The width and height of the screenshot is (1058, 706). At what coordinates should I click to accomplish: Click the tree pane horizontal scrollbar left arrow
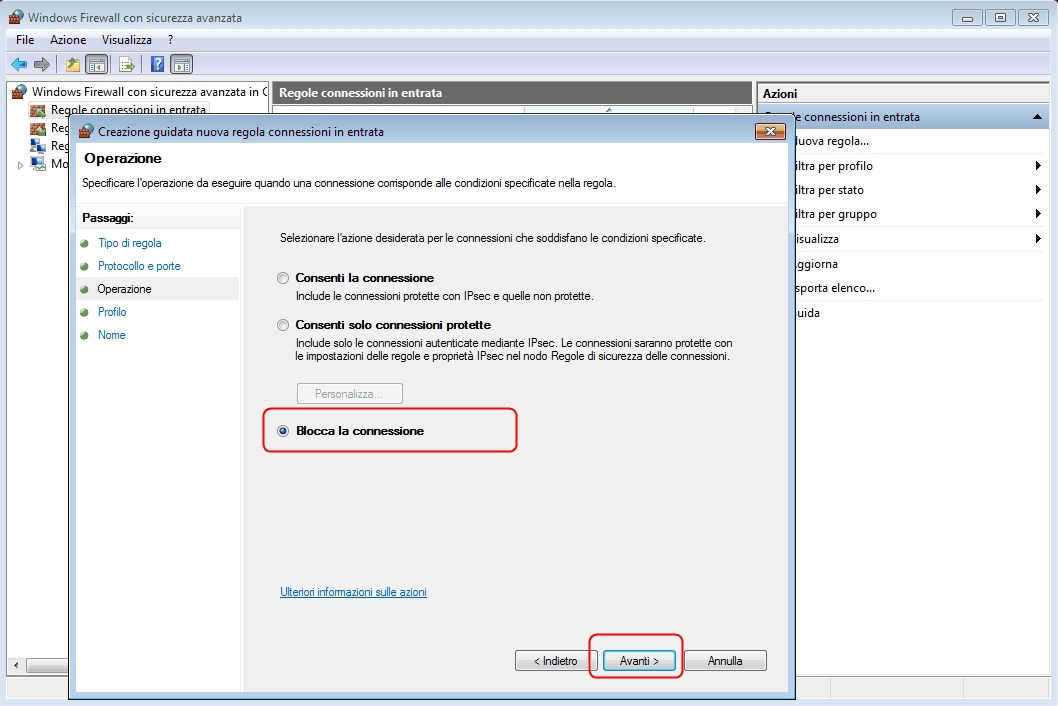[16, 665]
